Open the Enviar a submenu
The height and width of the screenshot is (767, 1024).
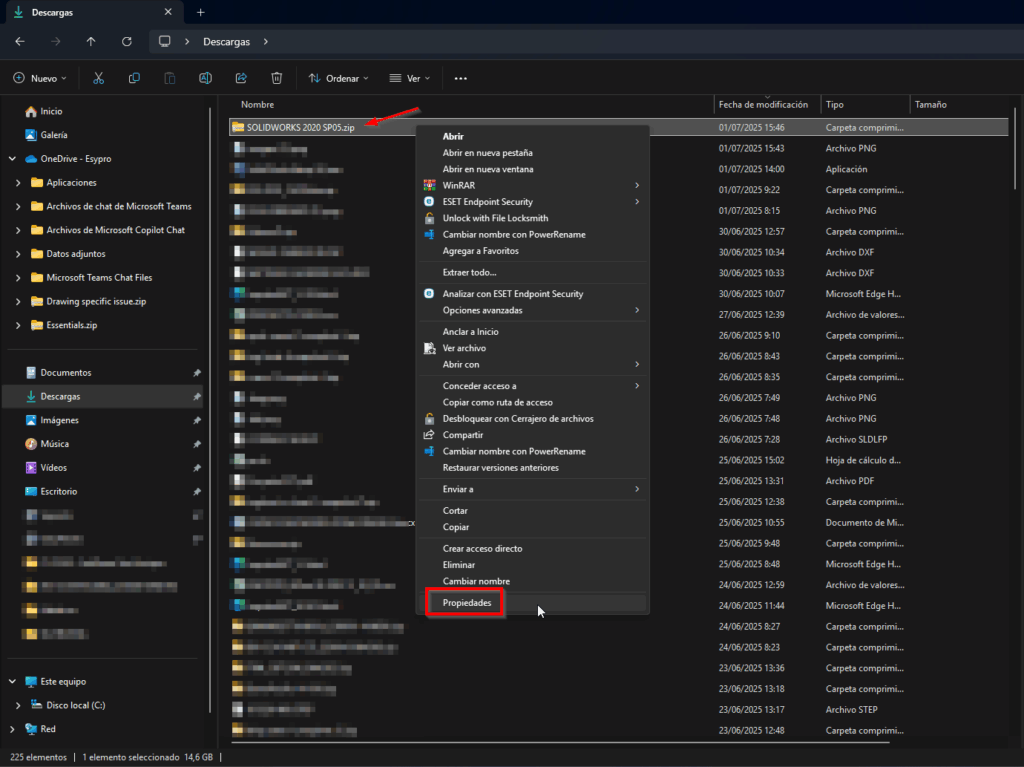pyautogui.click(x=533, y=489)
